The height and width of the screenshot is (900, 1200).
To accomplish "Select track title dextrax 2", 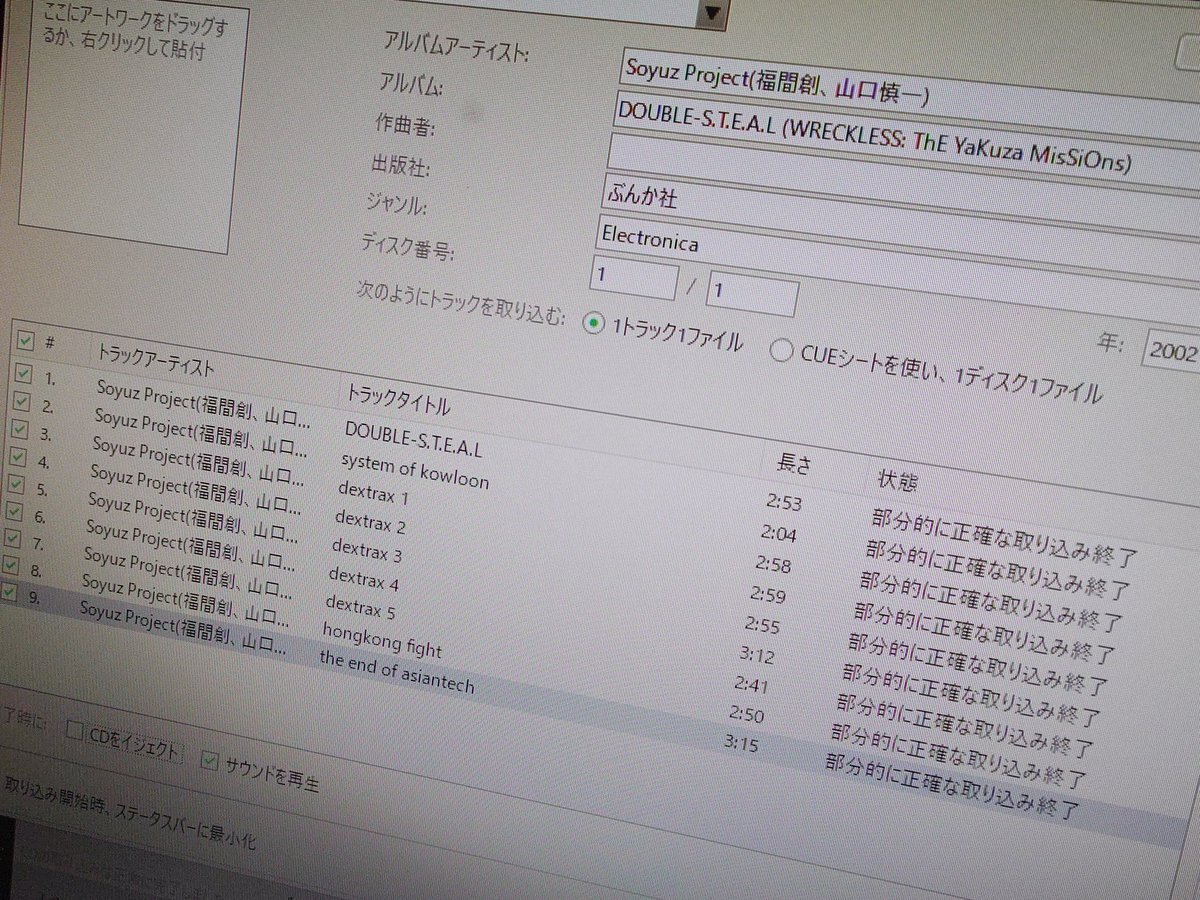I will tap(370, 521).
